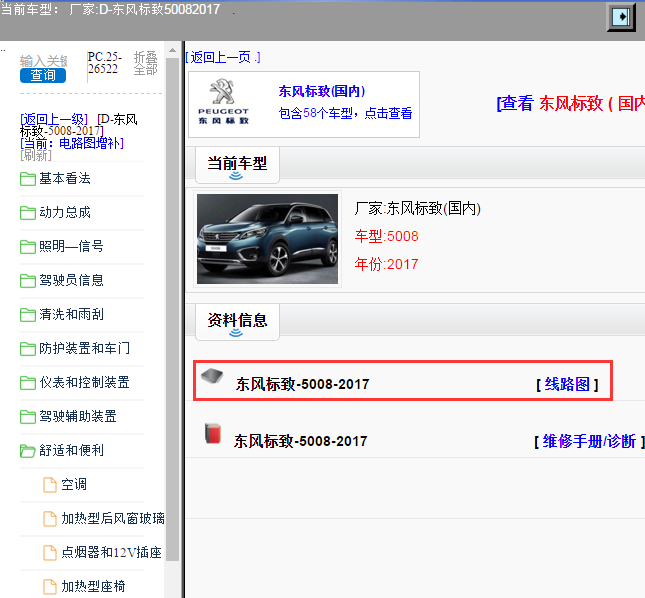Screen dimensions: 645x598
Task: Click the blue Peugeot 5008 car thumbnail
Action: (x=267, y=239)
